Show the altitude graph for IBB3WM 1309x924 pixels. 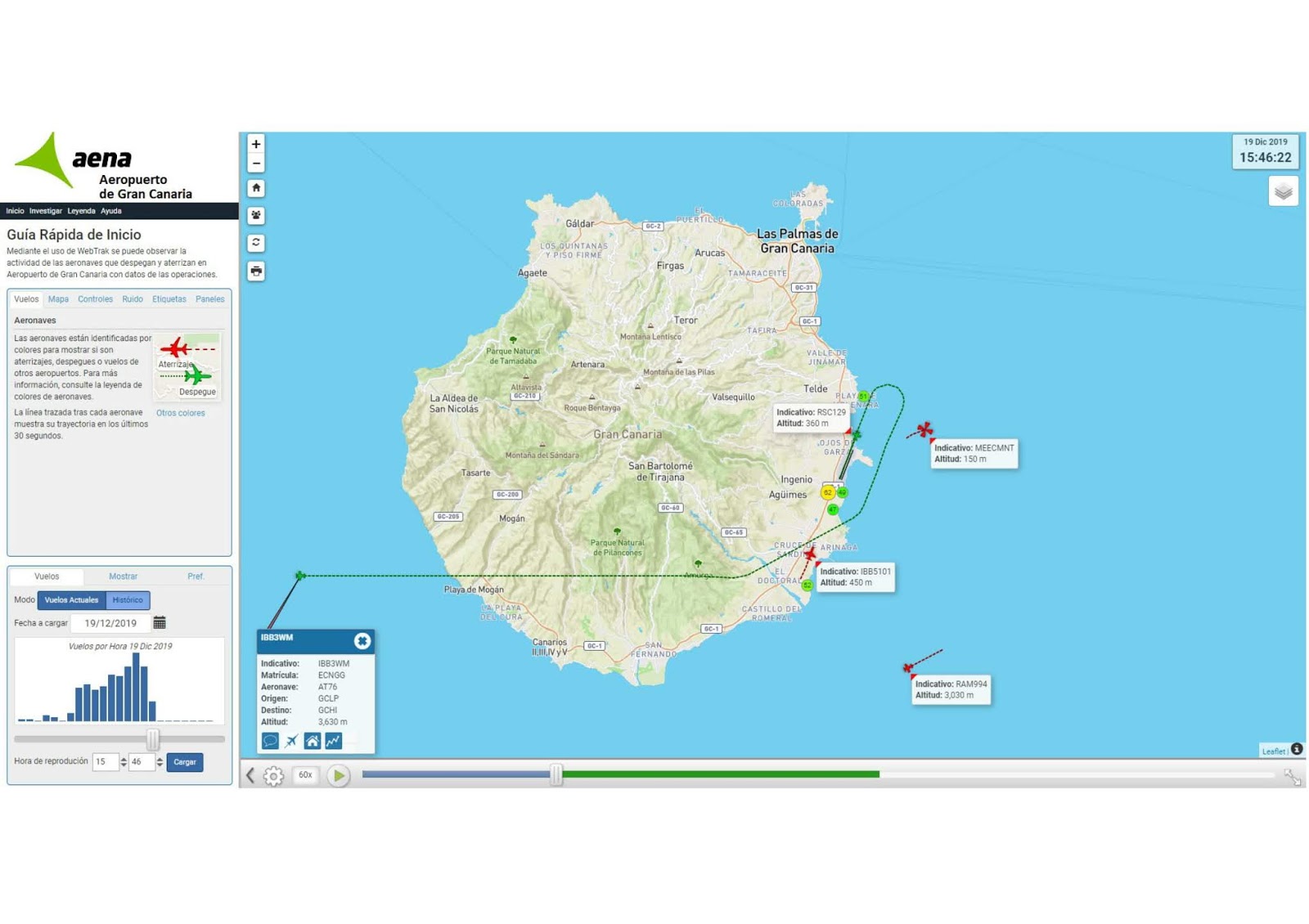coord(333,741)
